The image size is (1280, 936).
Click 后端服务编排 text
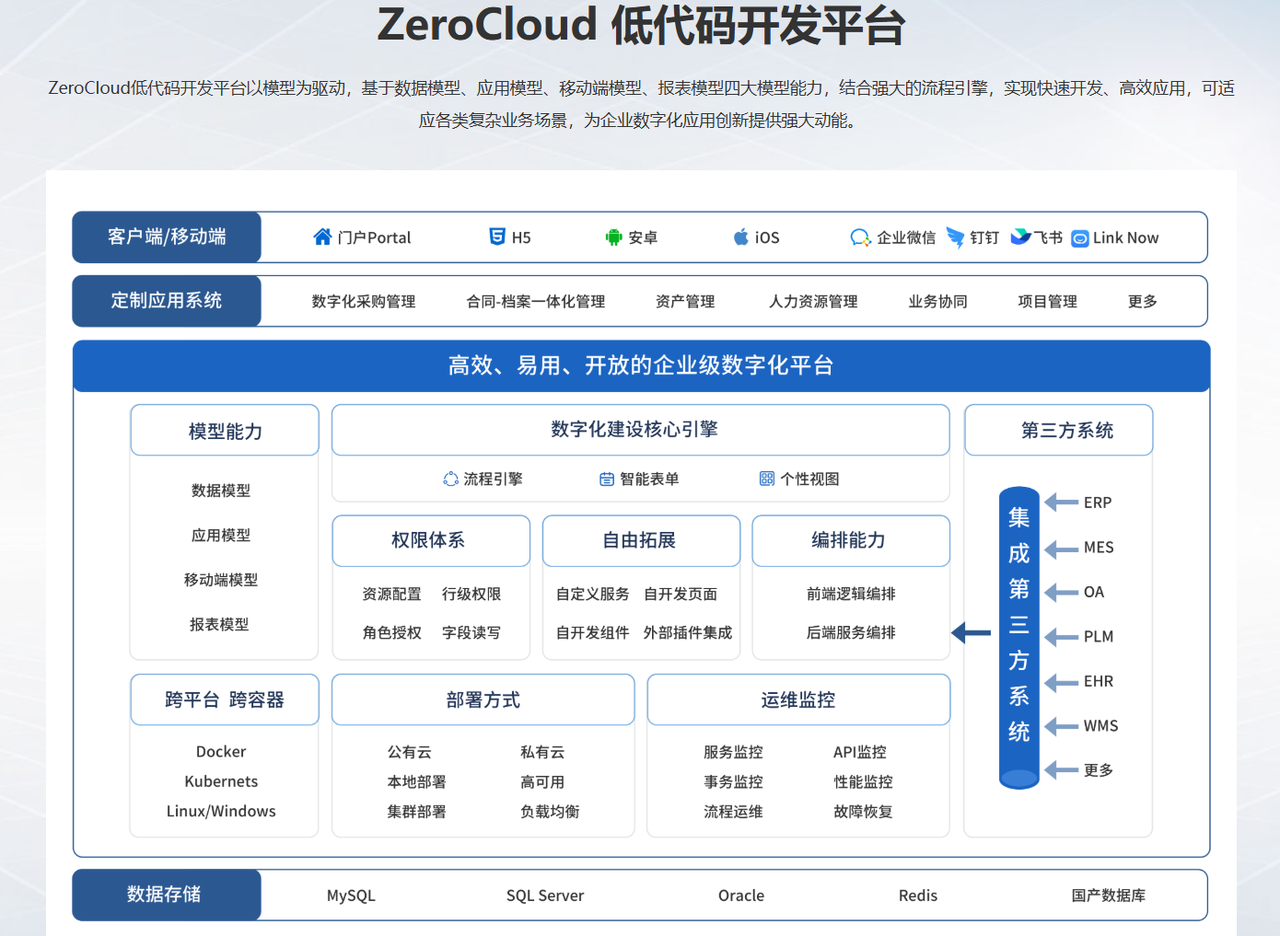pyautogui.click(x=851, y=632)
